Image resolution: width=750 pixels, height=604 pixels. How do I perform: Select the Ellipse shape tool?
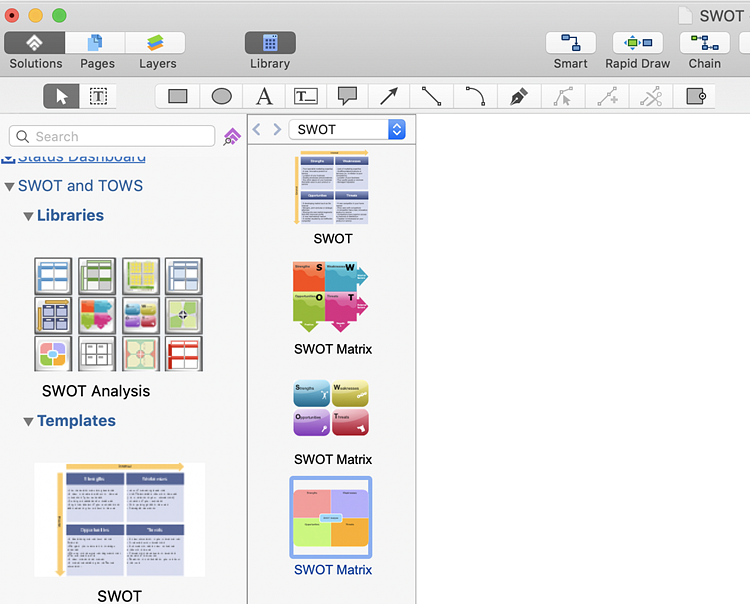pyautogui.click(x=221, y=96)
